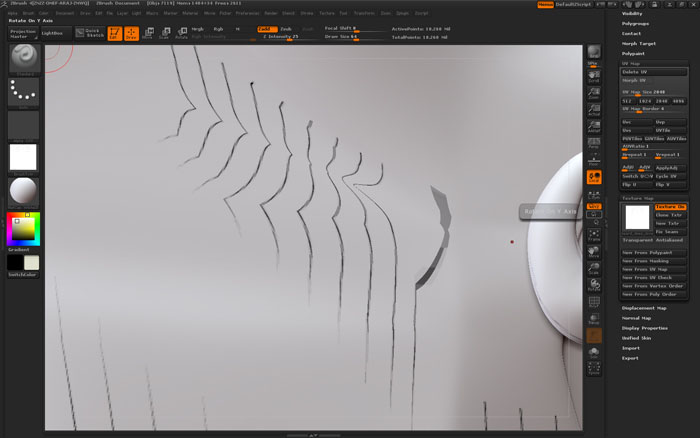
Task: Open the Texture menu
Action: [x=327, y=13]
